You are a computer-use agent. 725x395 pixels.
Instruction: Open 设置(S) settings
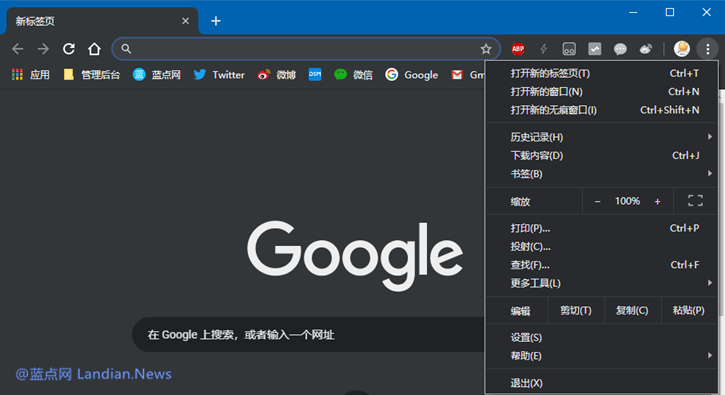pyautogui.click(x=602, y=338)
